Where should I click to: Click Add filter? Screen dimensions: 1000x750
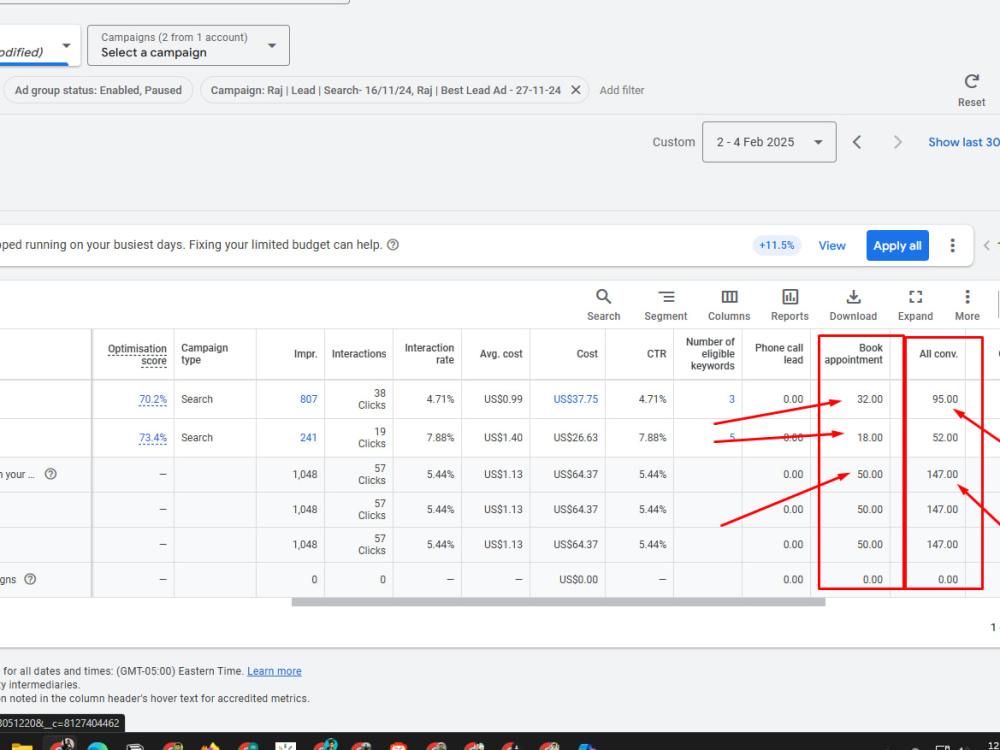(622, 90)
